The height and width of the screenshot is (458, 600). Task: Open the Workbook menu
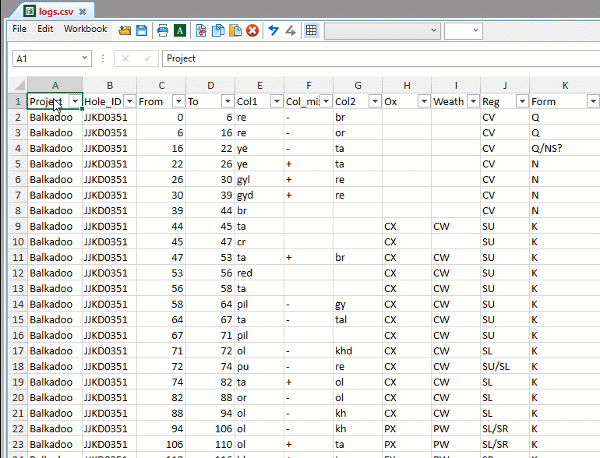[85, 30]
